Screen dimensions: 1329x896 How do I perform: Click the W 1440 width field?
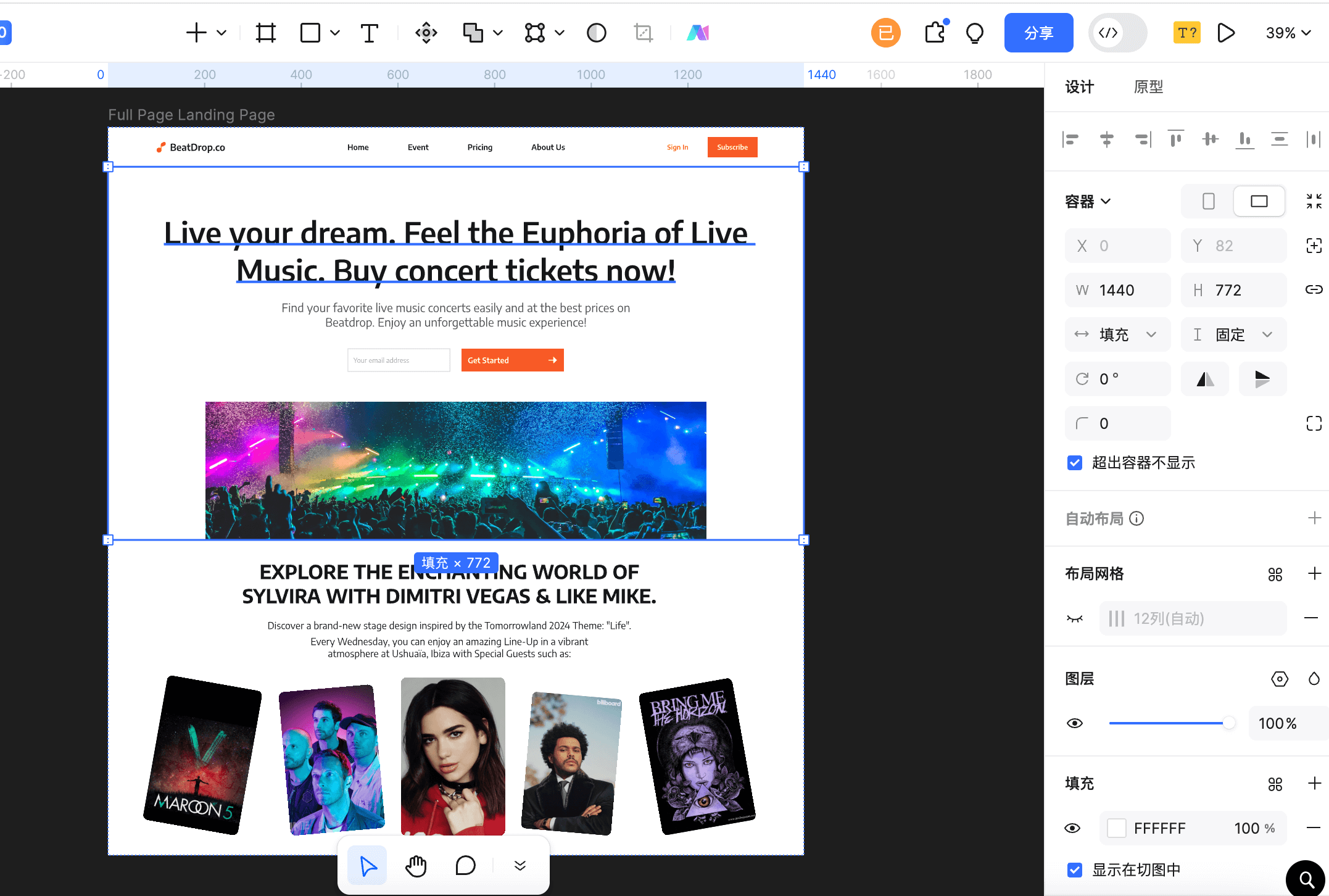pos(1117,290)
